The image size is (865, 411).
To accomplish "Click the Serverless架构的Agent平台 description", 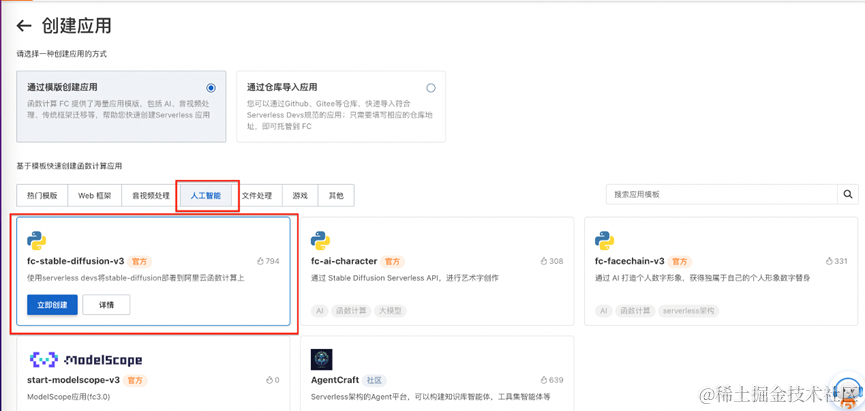I will click(431, 397).
